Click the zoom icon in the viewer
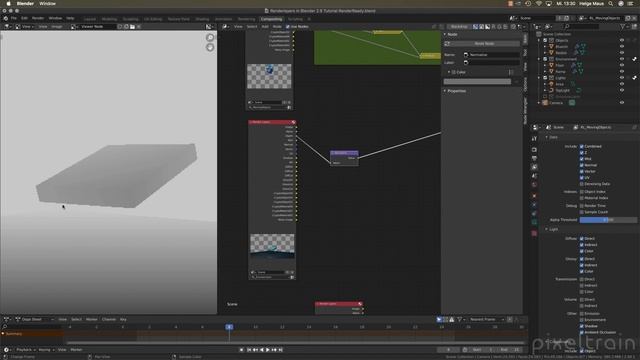Image resolution: width=640 pixels, height=360 pixels. click(x=210, y=38)
